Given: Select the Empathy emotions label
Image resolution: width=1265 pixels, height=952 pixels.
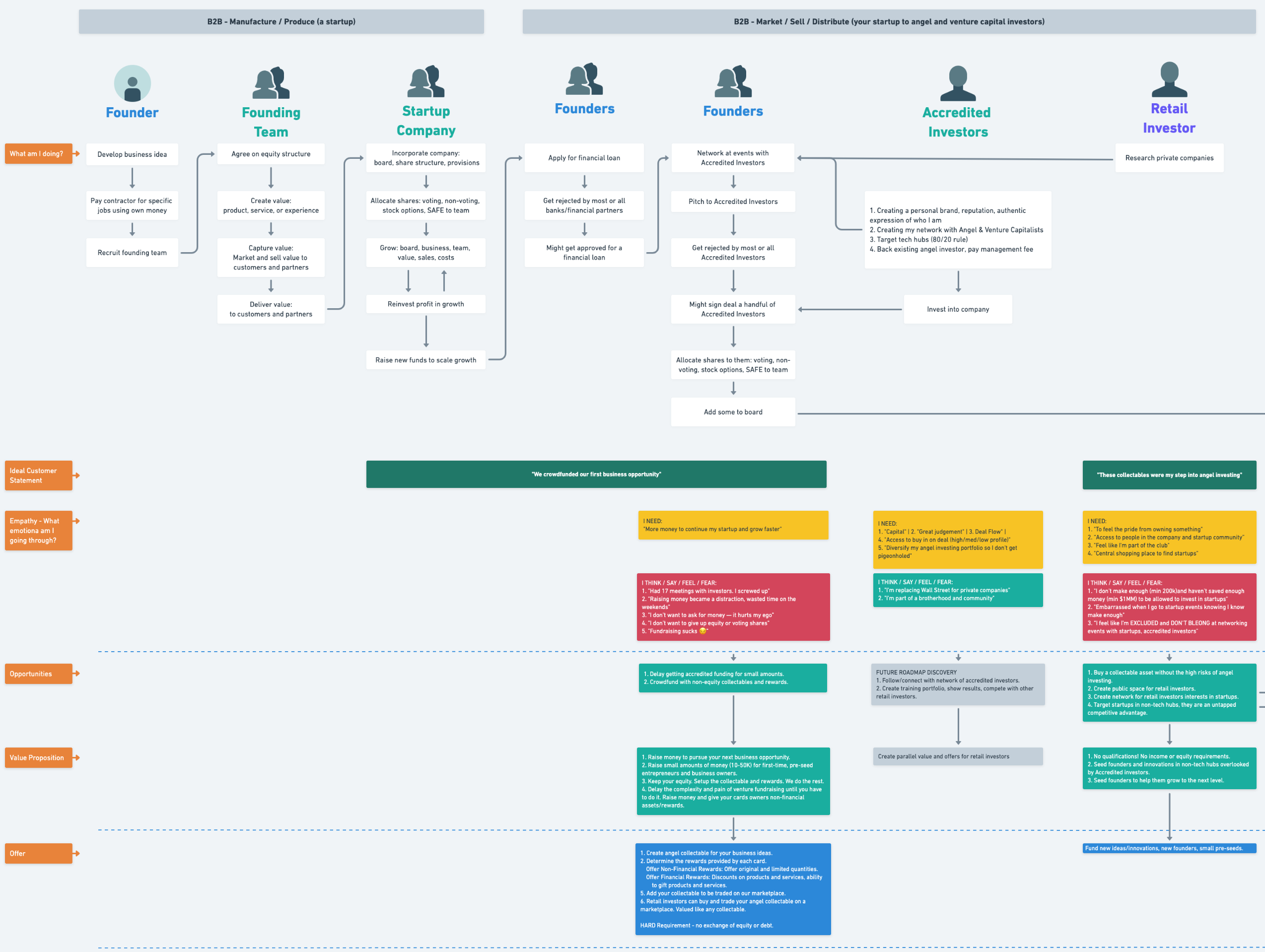Looking at the screenshot, I should coord(38,531).
